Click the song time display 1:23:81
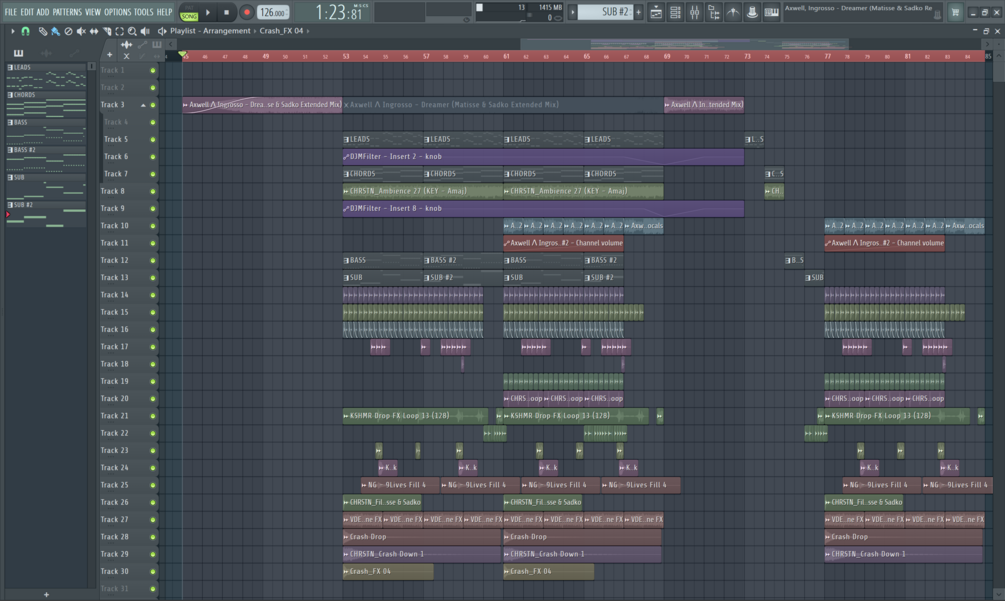Screen dimensions: 1005x601 pos(338,12)
